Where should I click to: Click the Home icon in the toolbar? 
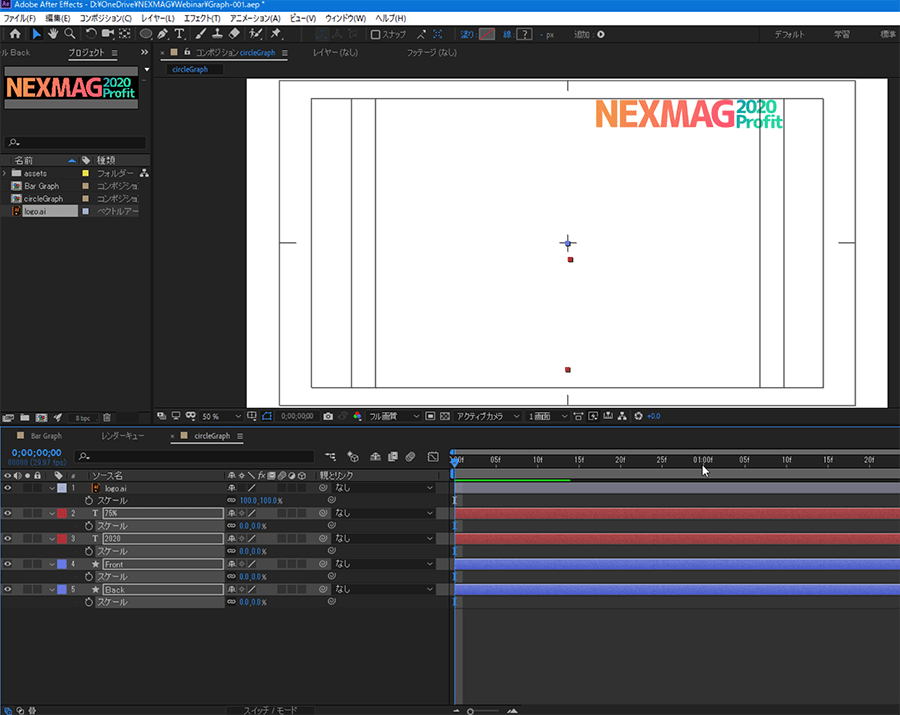(14, 33)
